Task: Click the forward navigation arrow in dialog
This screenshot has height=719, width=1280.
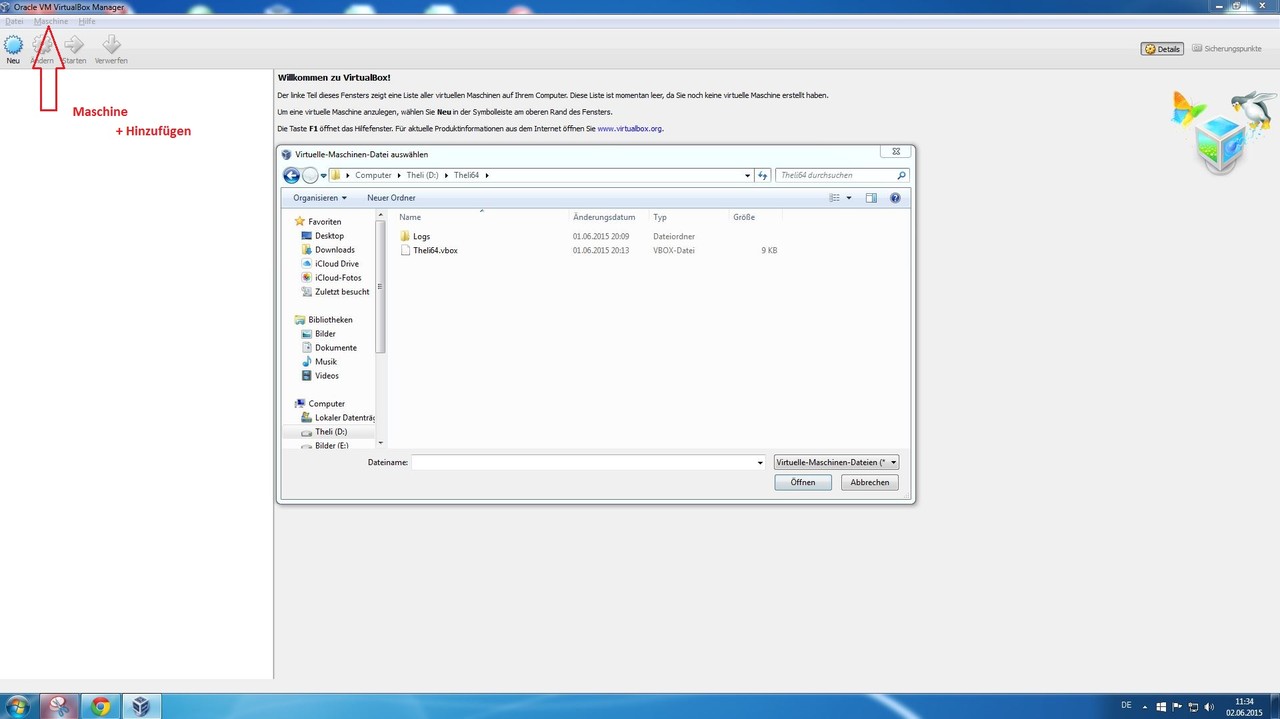Action: [x=310, y=175]
